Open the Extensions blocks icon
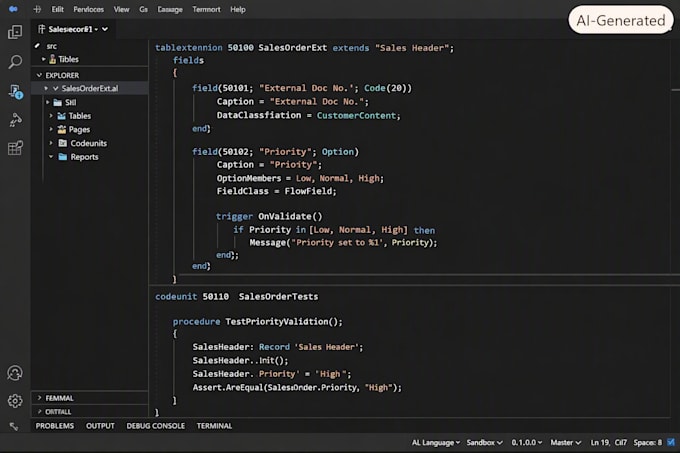This screenshot has width=680, height=453. (15, 148)
